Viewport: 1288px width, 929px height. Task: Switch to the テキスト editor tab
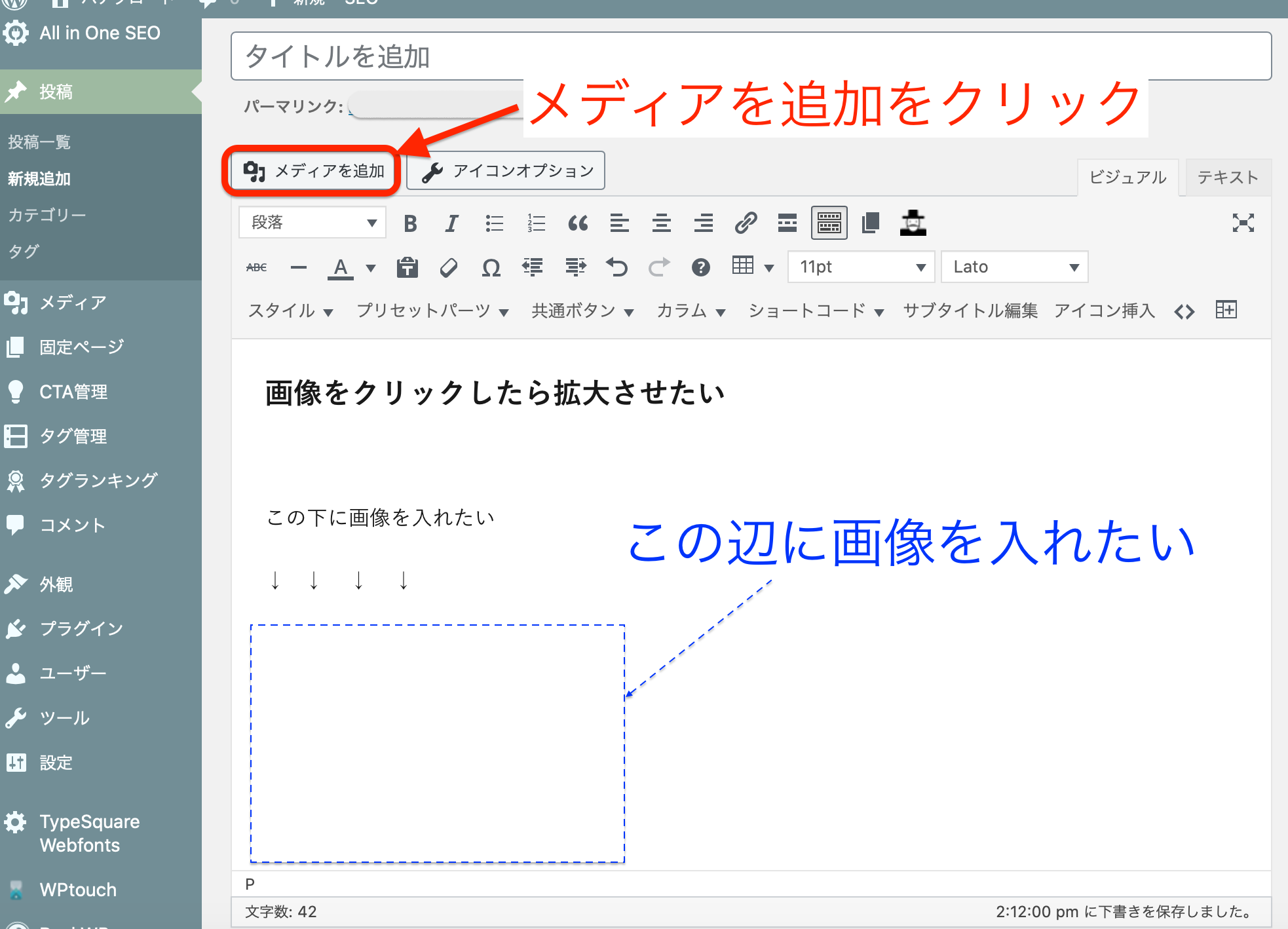click(1227, 178)
